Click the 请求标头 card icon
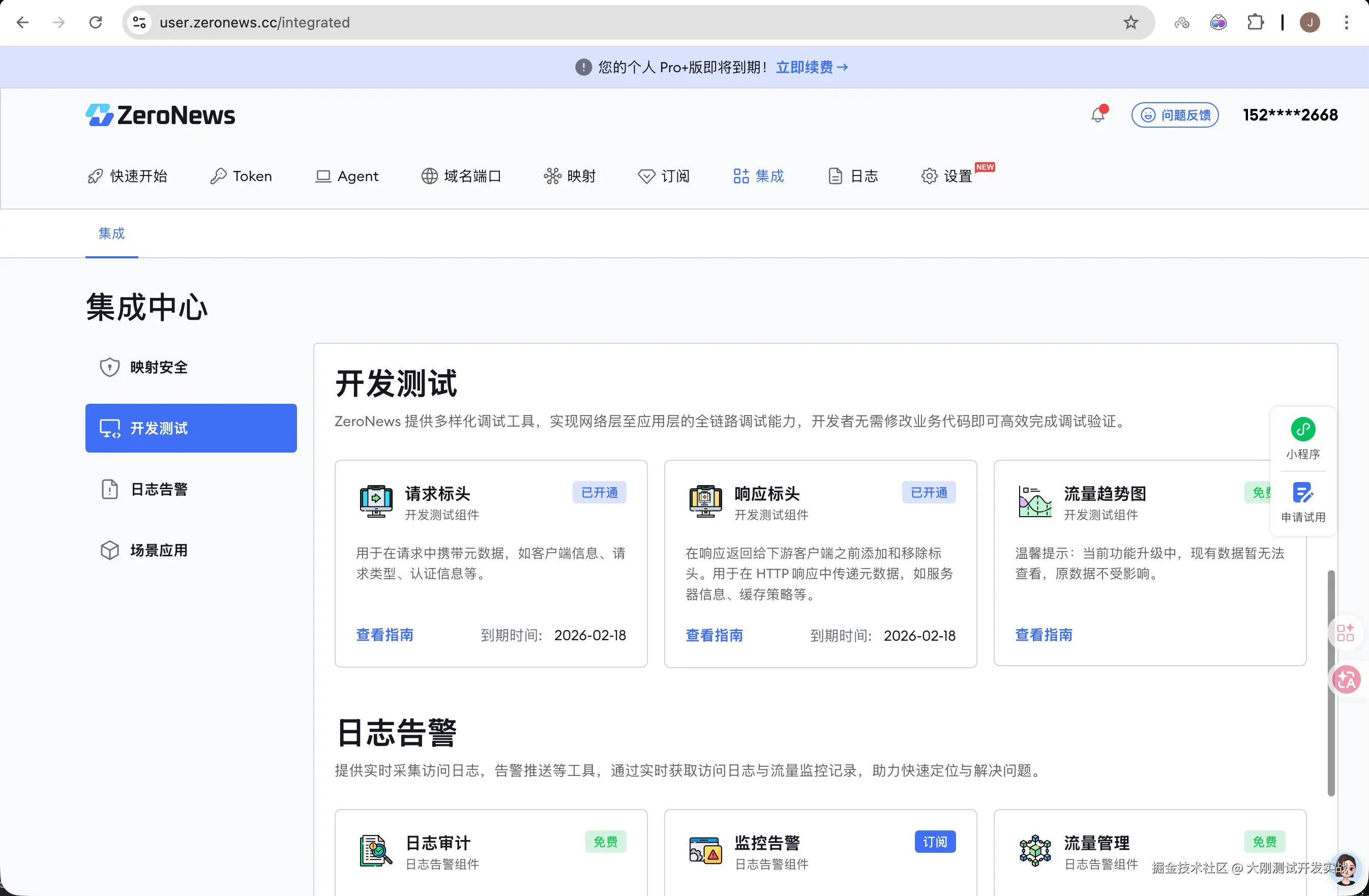The height and width of the screenshot is (896, 1369). point(376,501)
